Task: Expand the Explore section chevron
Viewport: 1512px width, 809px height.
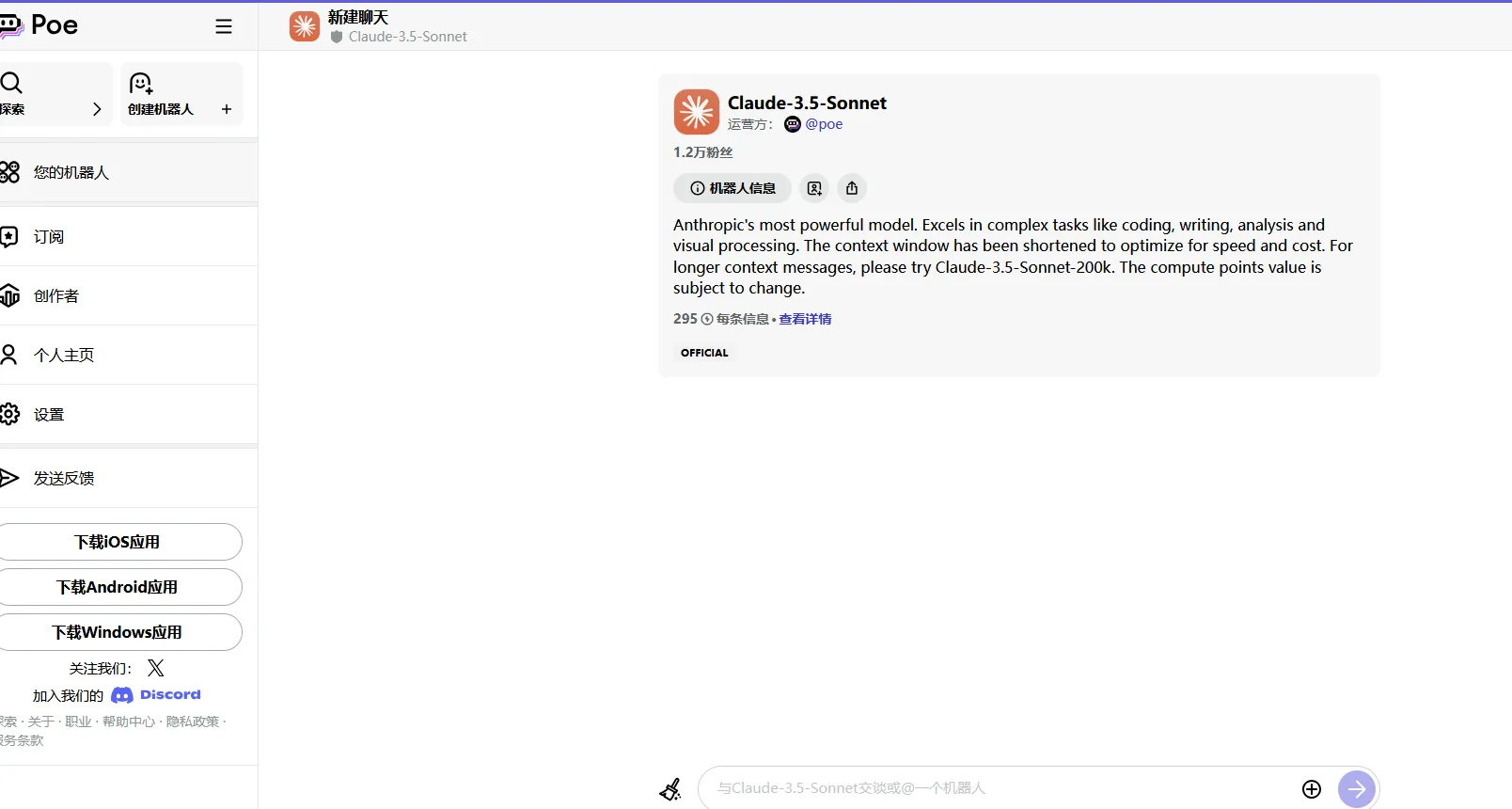Action: pos(96,109)
